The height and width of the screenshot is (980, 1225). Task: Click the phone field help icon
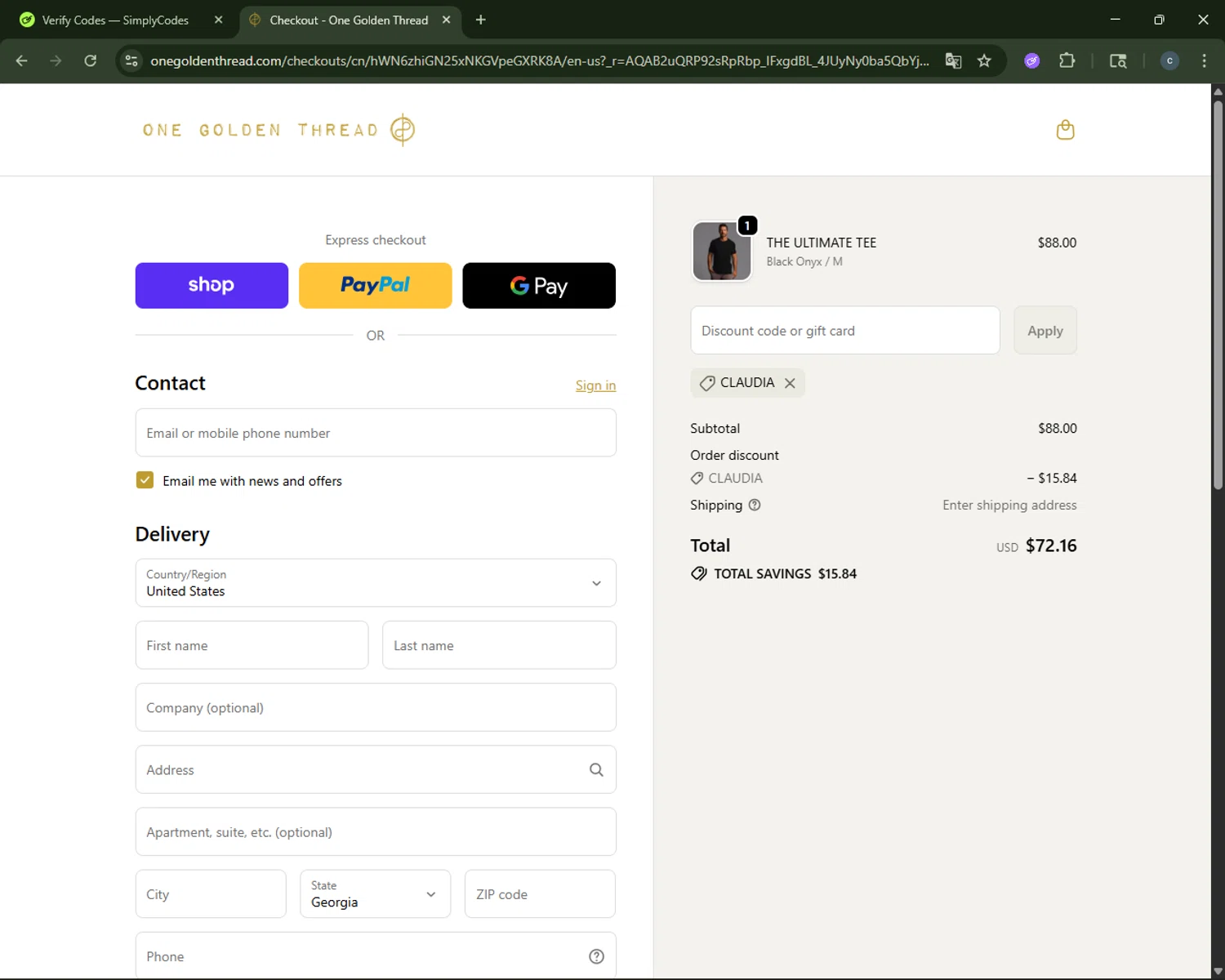[596, 956]
